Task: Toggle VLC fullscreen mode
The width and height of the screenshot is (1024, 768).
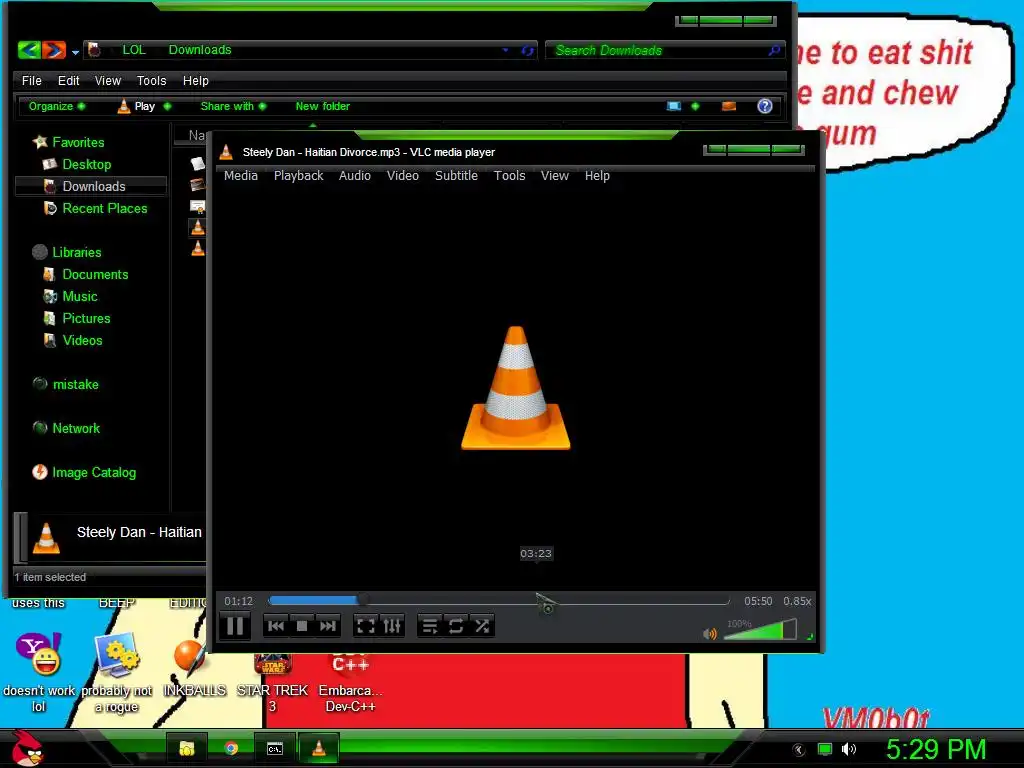Action: click(366, 626)
